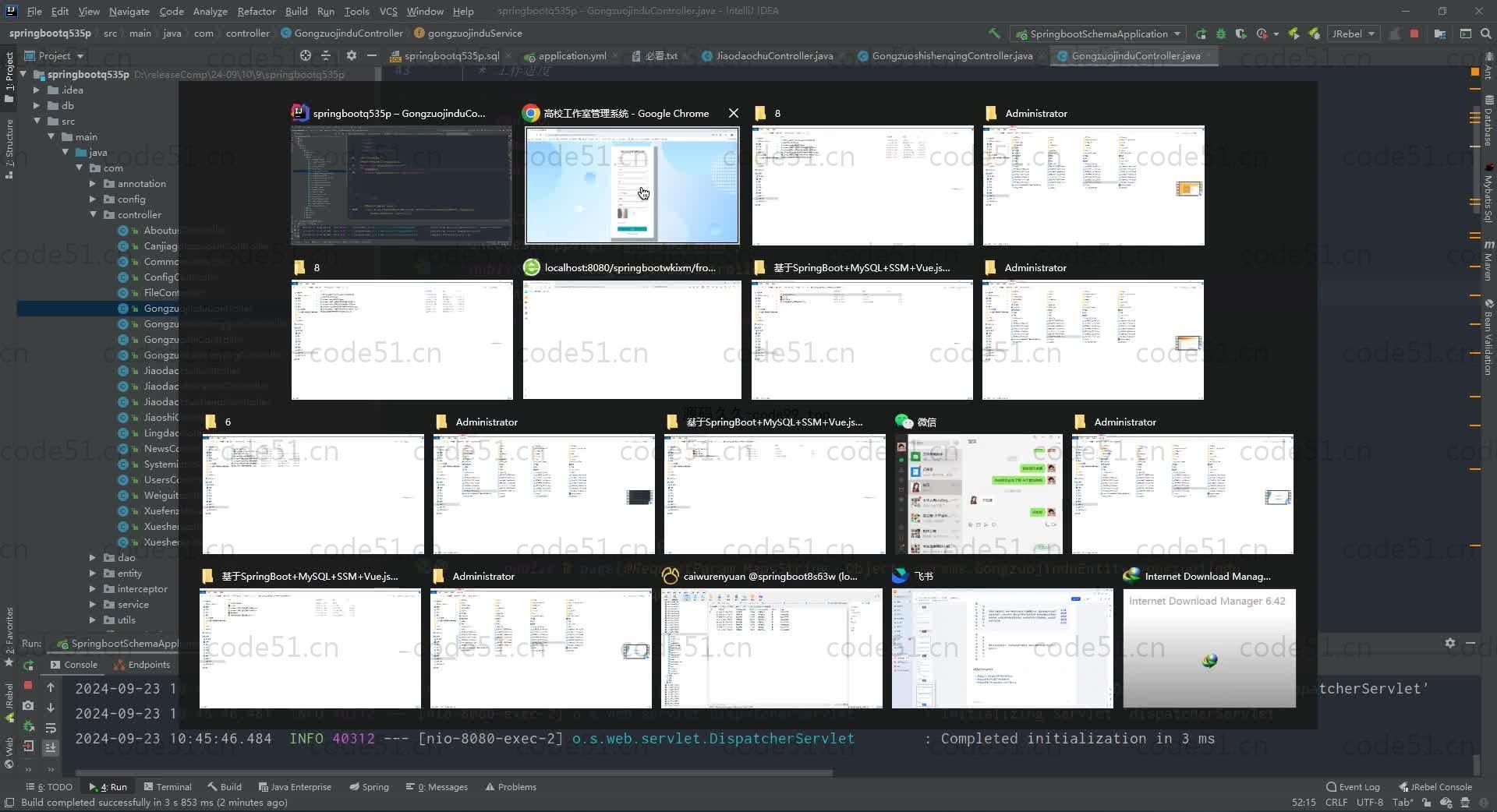Switch to Endpoints tab in Run panel

142,665
